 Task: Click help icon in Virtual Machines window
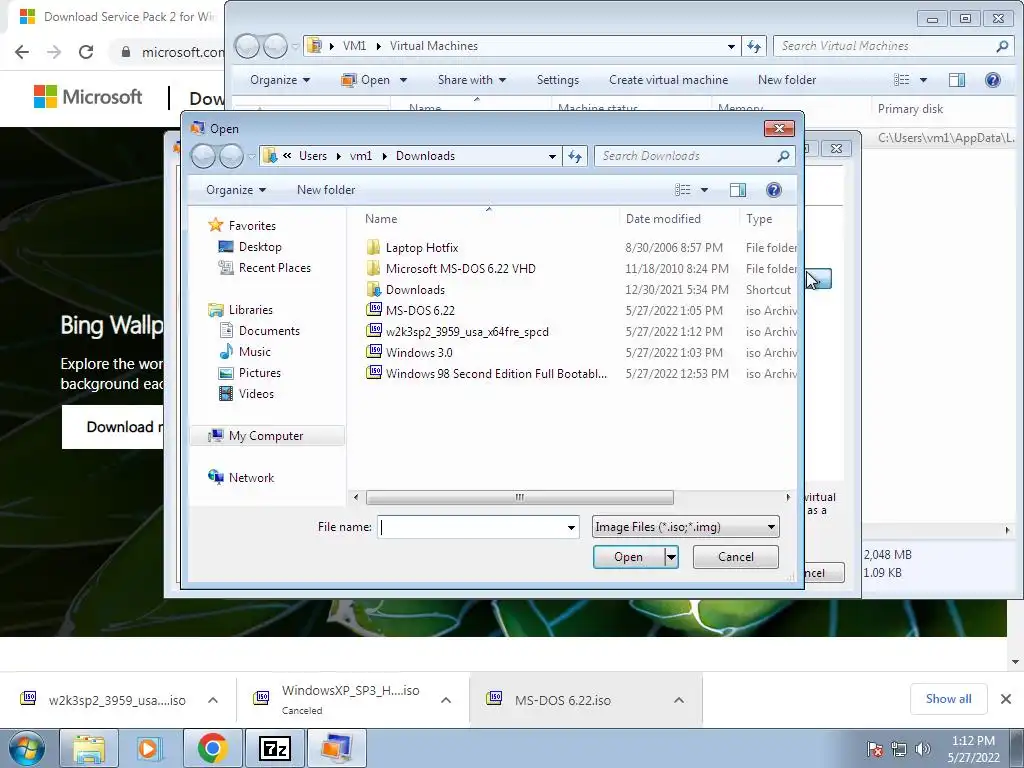click(993, 80)
